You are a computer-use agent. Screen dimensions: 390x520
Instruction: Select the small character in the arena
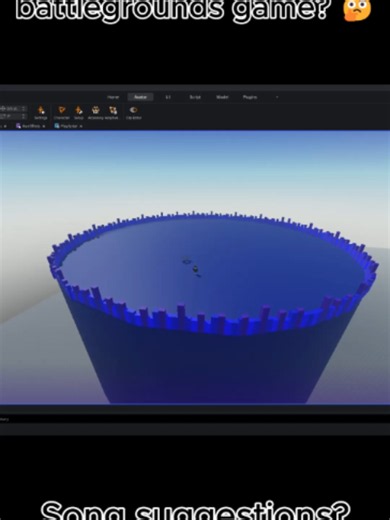coord(195,268)
